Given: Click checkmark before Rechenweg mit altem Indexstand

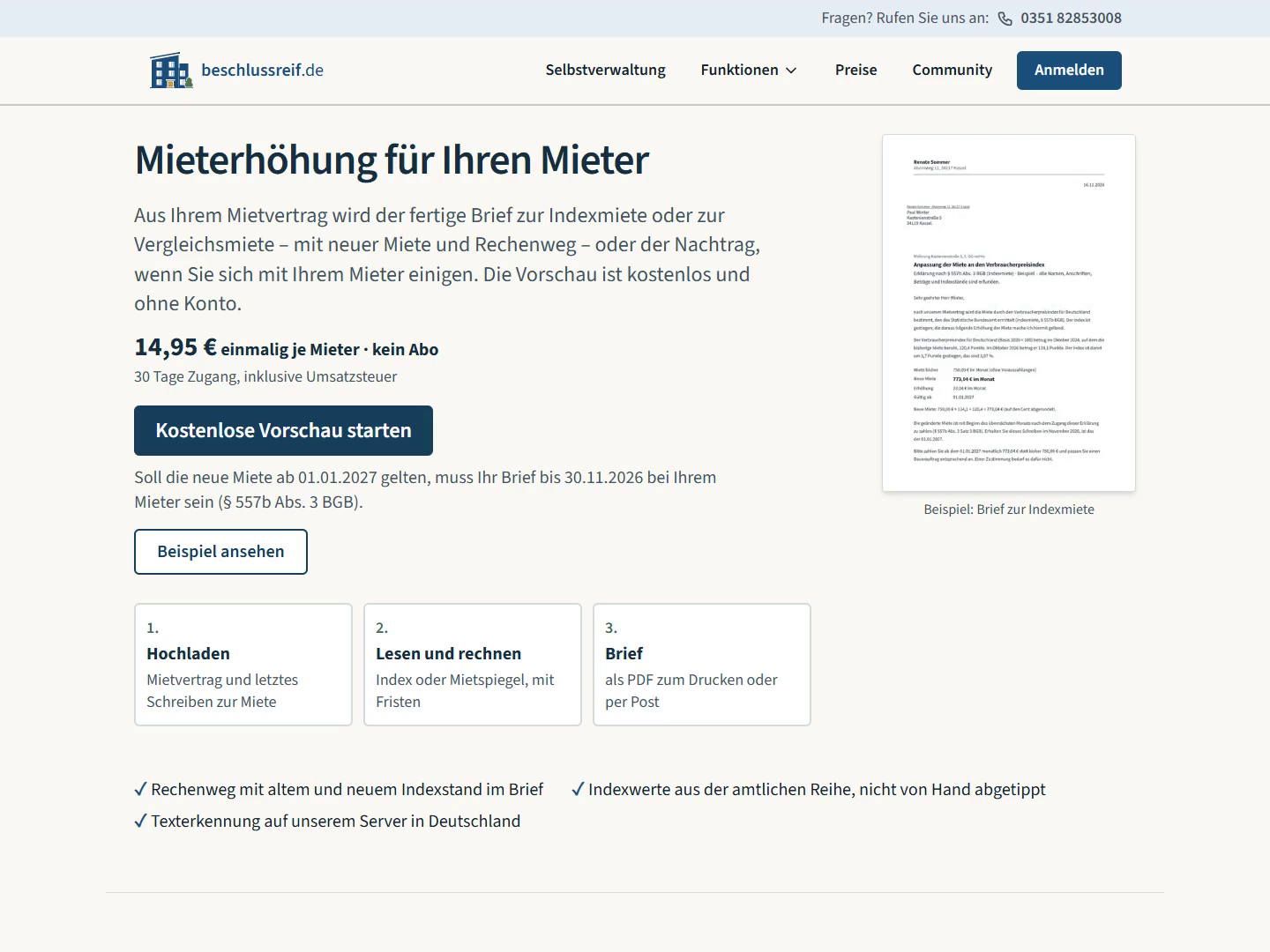Looking at the screenshot, I should 140,789.
